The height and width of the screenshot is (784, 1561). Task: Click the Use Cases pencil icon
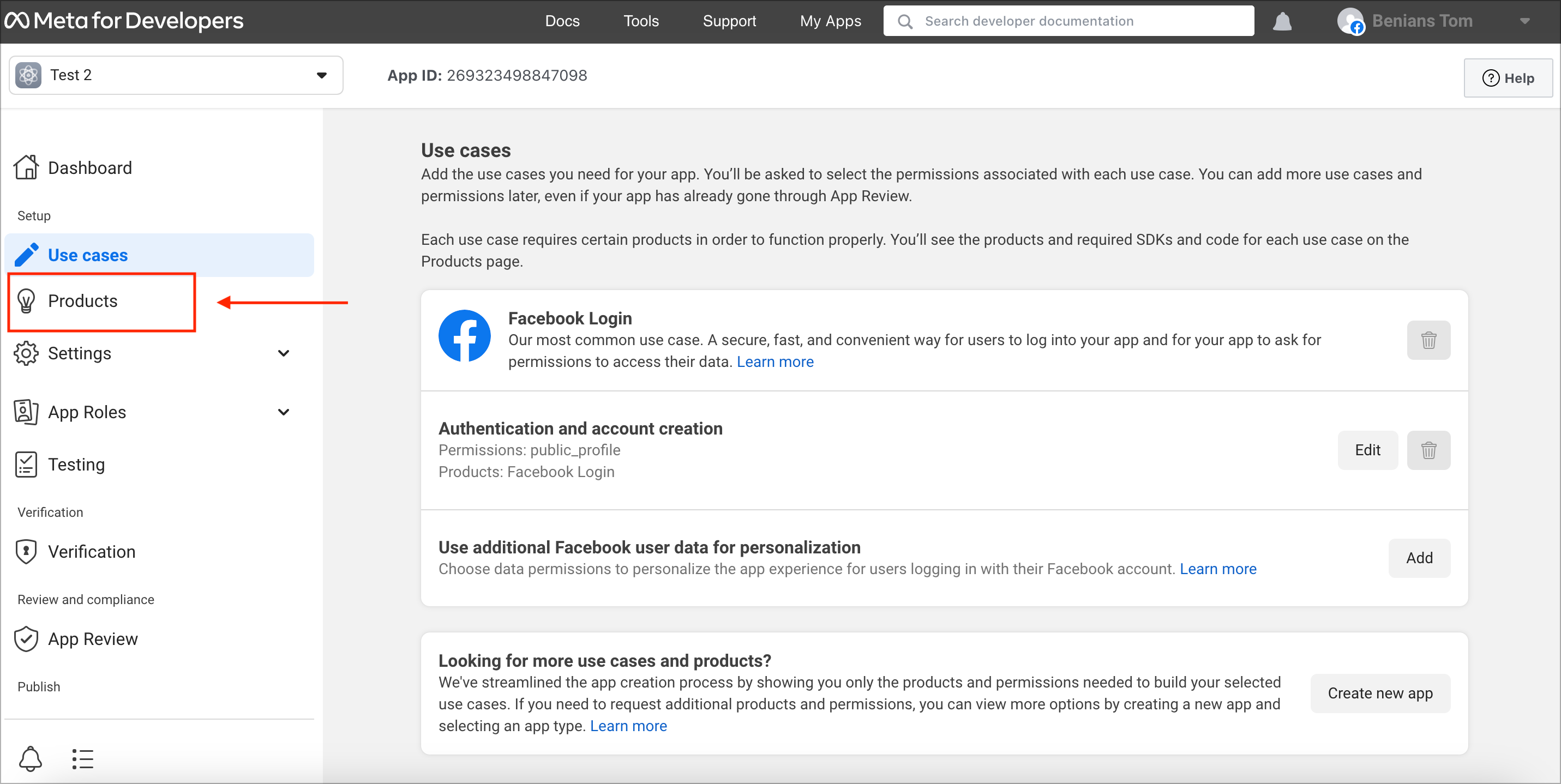click(27, 254)
